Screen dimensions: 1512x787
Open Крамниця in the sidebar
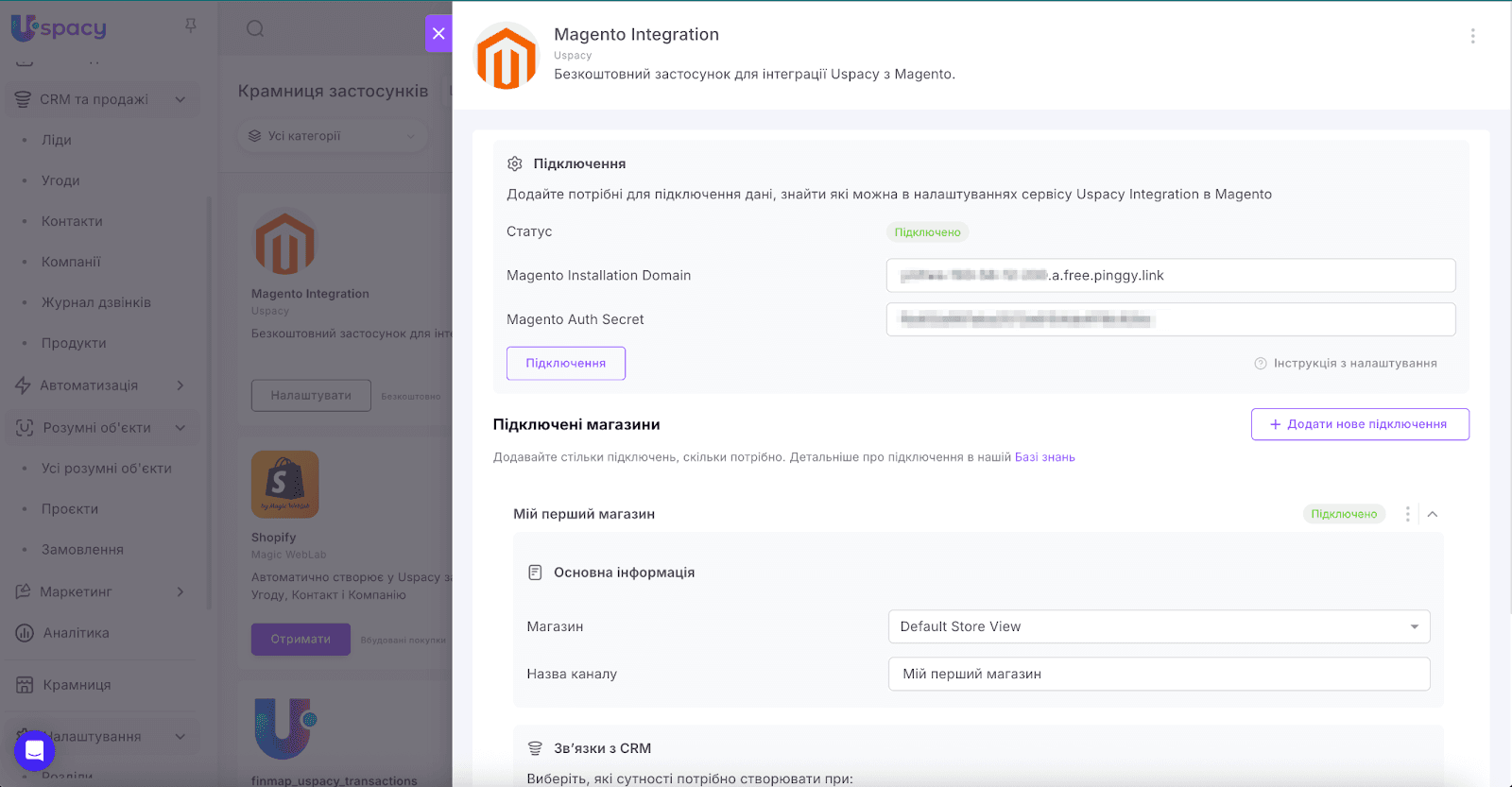[x=77, y=685]
